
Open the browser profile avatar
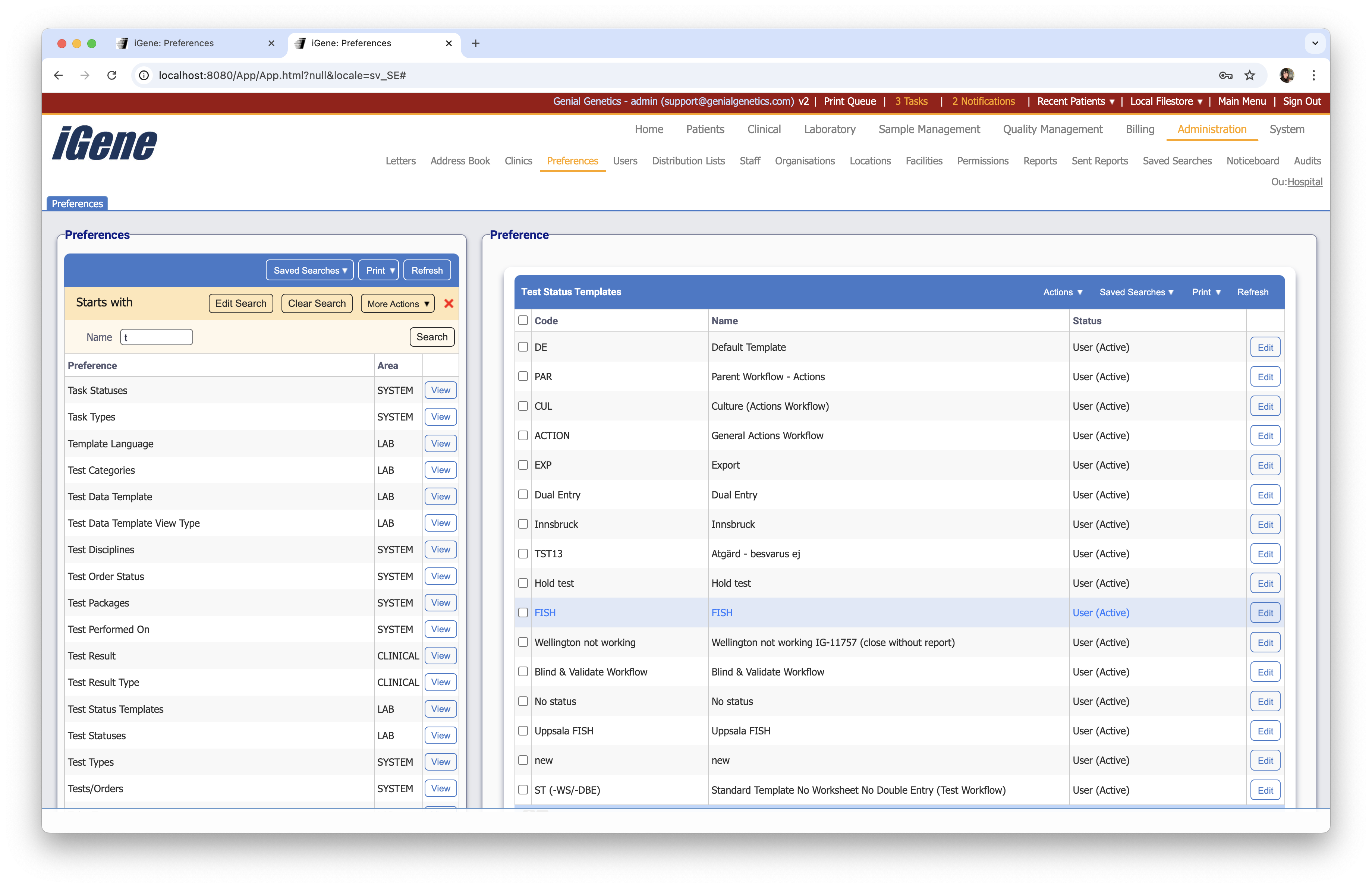point(1287,75)
